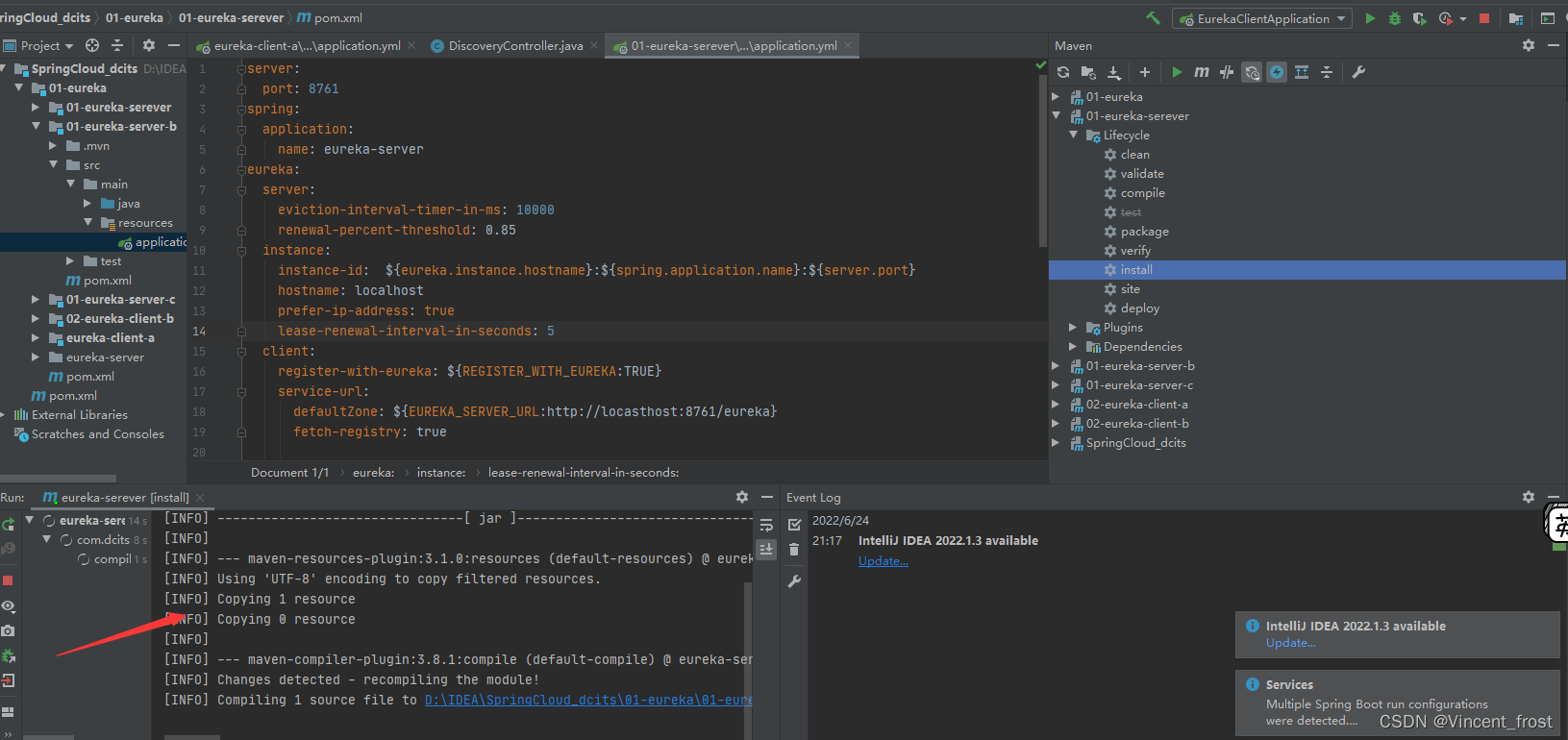Select the package lifecycle goal
This screenshot has height=740, width=1568.
(1144, 232)
